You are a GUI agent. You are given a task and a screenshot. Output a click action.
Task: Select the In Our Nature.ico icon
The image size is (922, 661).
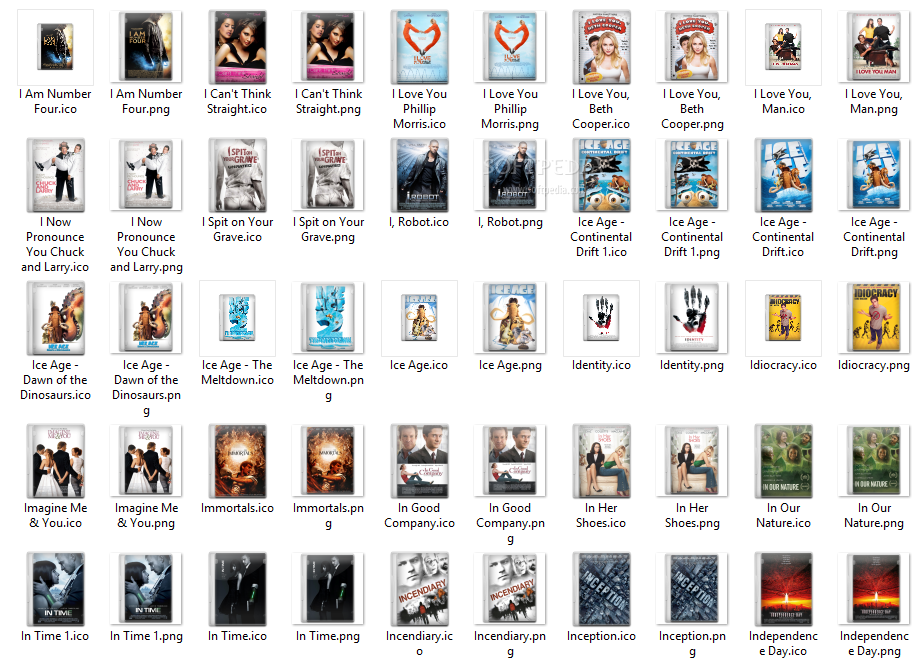(783, 461)
